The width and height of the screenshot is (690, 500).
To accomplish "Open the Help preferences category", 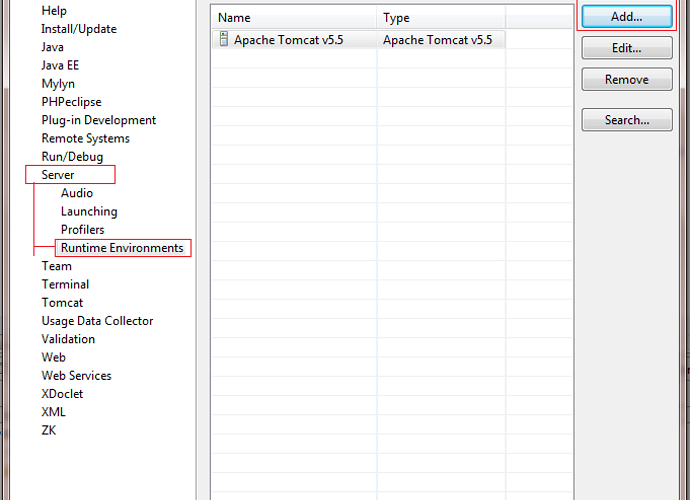I will click(x=54, y=11).
